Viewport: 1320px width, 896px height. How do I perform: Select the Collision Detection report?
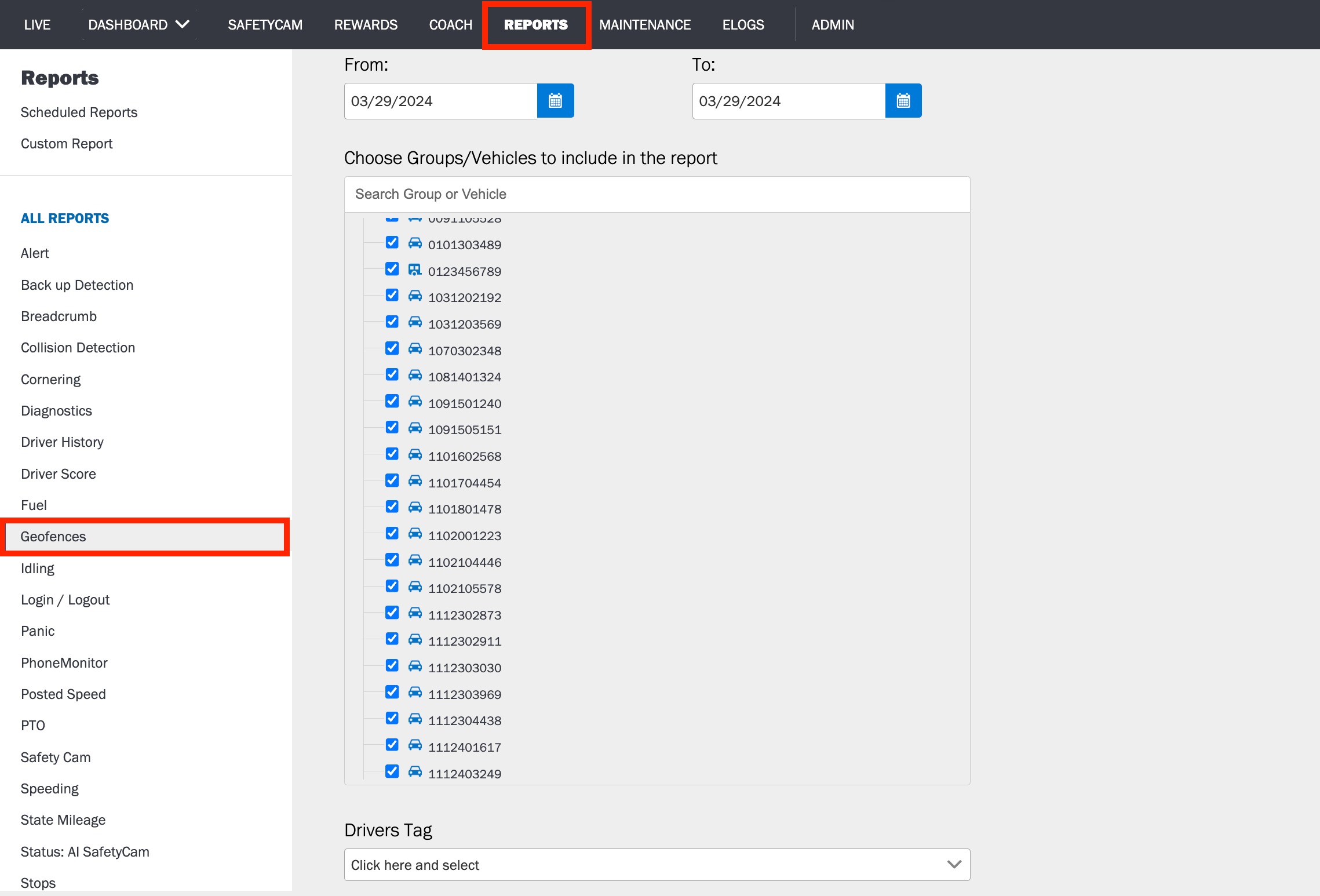[x=78, y=348]
